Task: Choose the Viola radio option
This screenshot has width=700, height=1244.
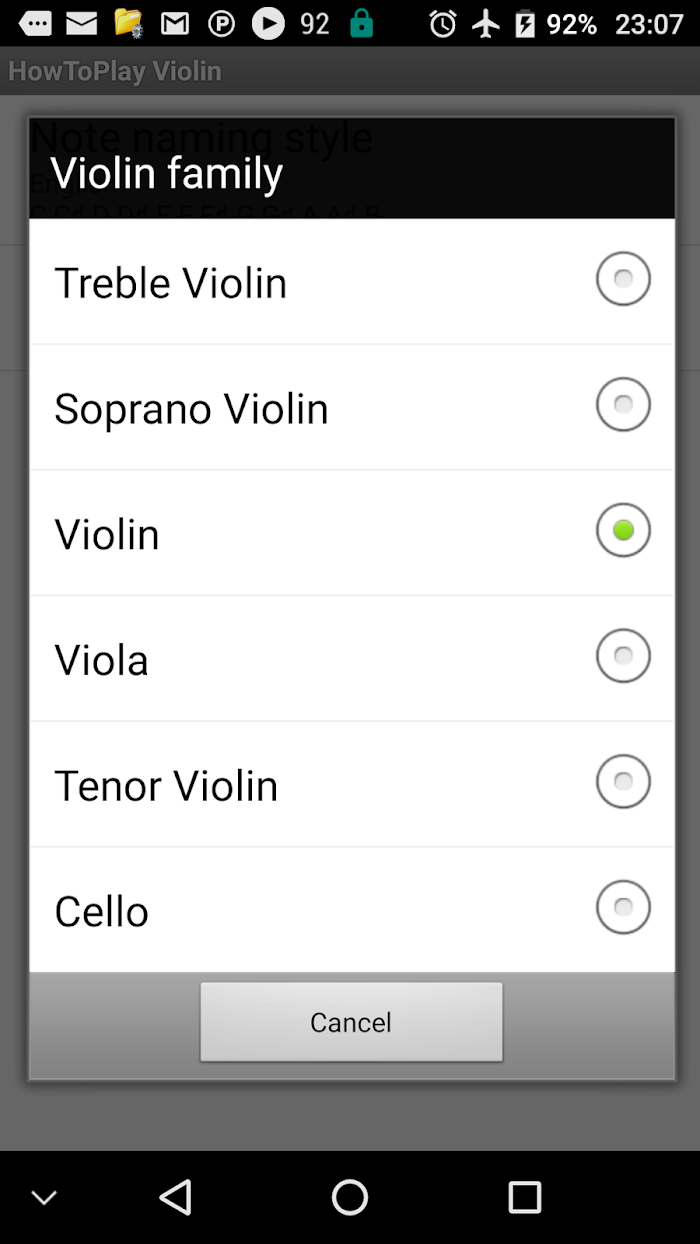Action: [623, 656]
